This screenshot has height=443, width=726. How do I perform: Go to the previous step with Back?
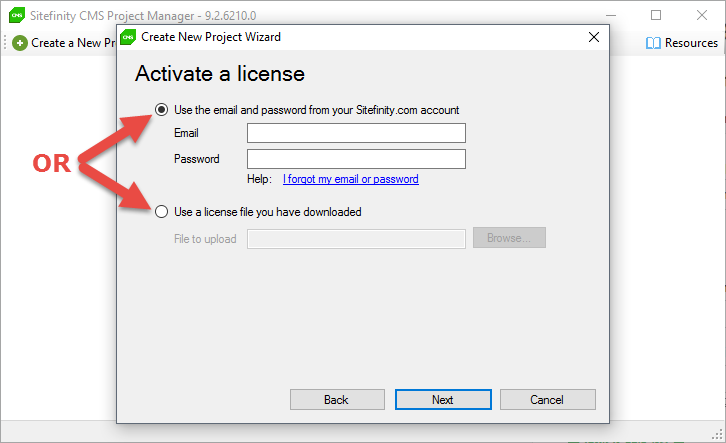point(337,399)
